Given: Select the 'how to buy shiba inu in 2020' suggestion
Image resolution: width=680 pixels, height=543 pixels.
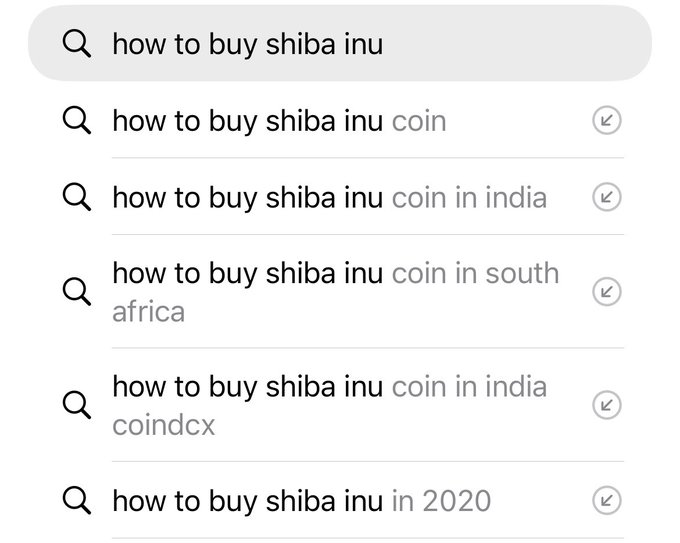Looking at the screenshot, I should coord(301,499).
